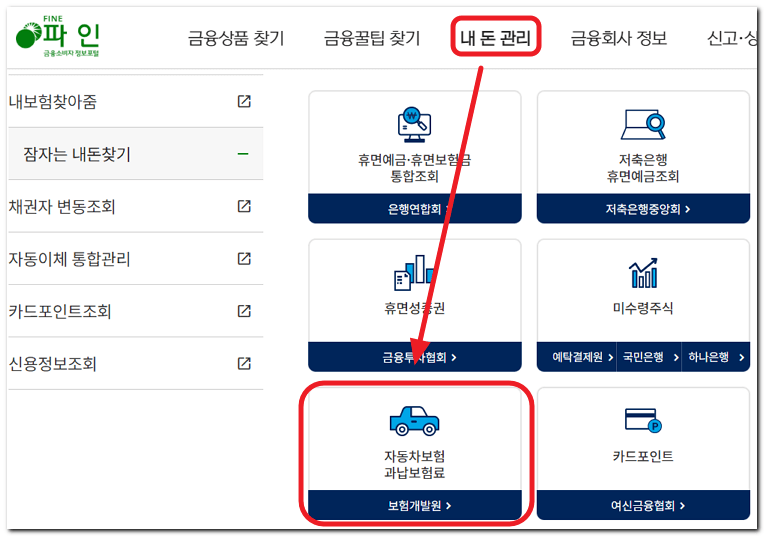764x536 pixels.
Task: Open the 금융꿀팁 찾기 menu
Action: coord(372,38)
